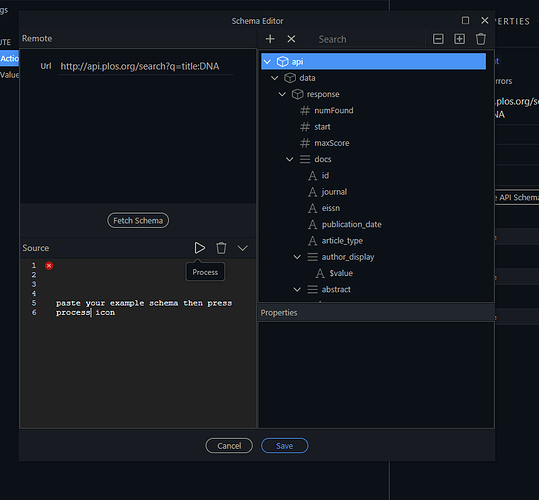Collapse the author_display array chevron
Viewport: 539px width, 500px height.
point(297,257)
